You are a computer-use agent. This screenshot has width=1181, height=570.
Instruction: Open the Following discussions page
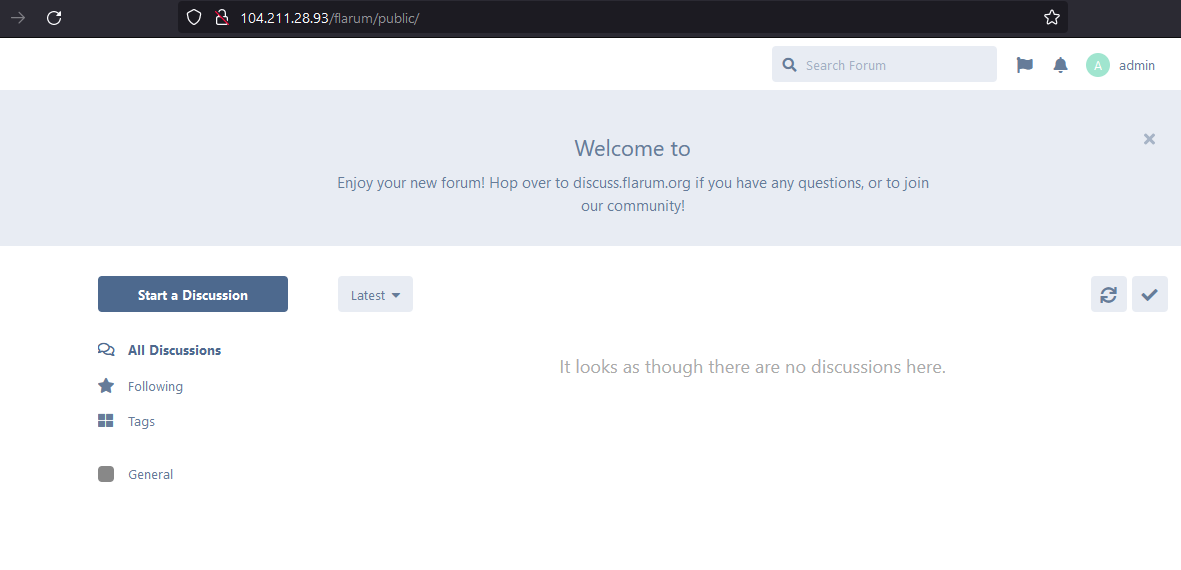point(155,386)
